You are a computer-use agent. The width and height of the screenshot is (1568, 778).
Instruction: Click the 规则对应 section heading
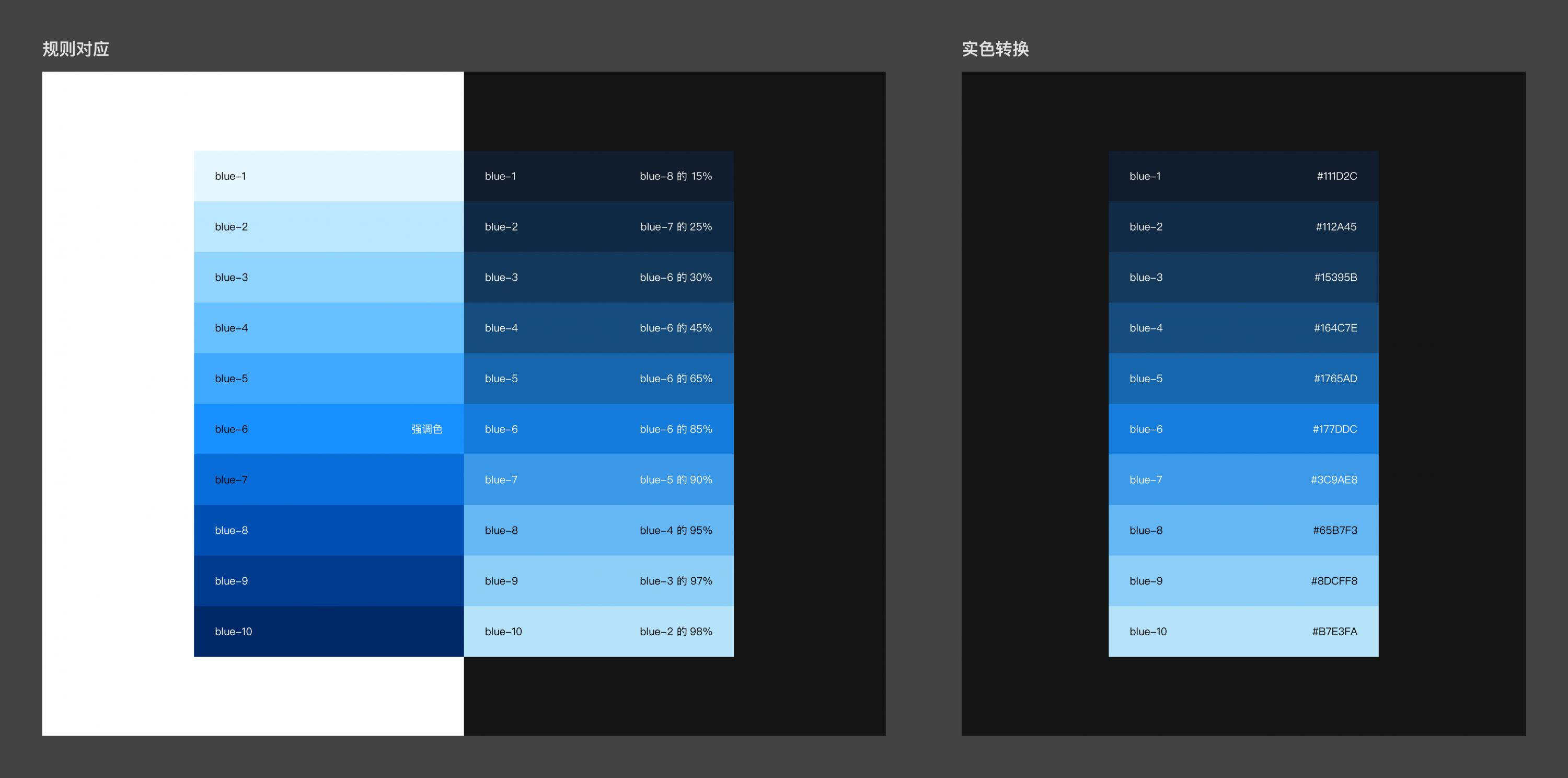(75, 49)
